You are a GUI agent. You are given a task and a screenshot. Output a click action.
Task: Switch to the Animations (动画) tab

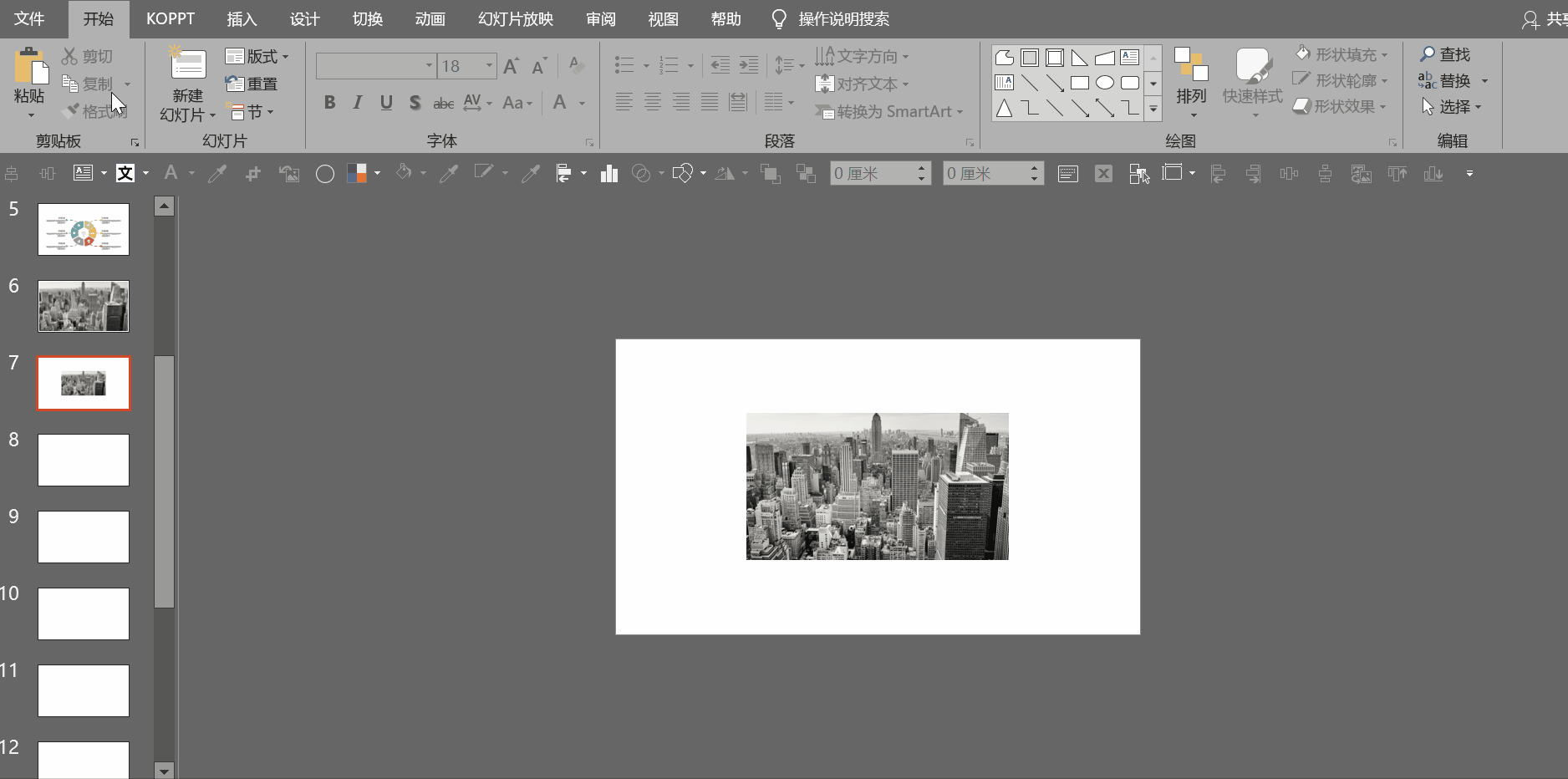coord(430,19)
